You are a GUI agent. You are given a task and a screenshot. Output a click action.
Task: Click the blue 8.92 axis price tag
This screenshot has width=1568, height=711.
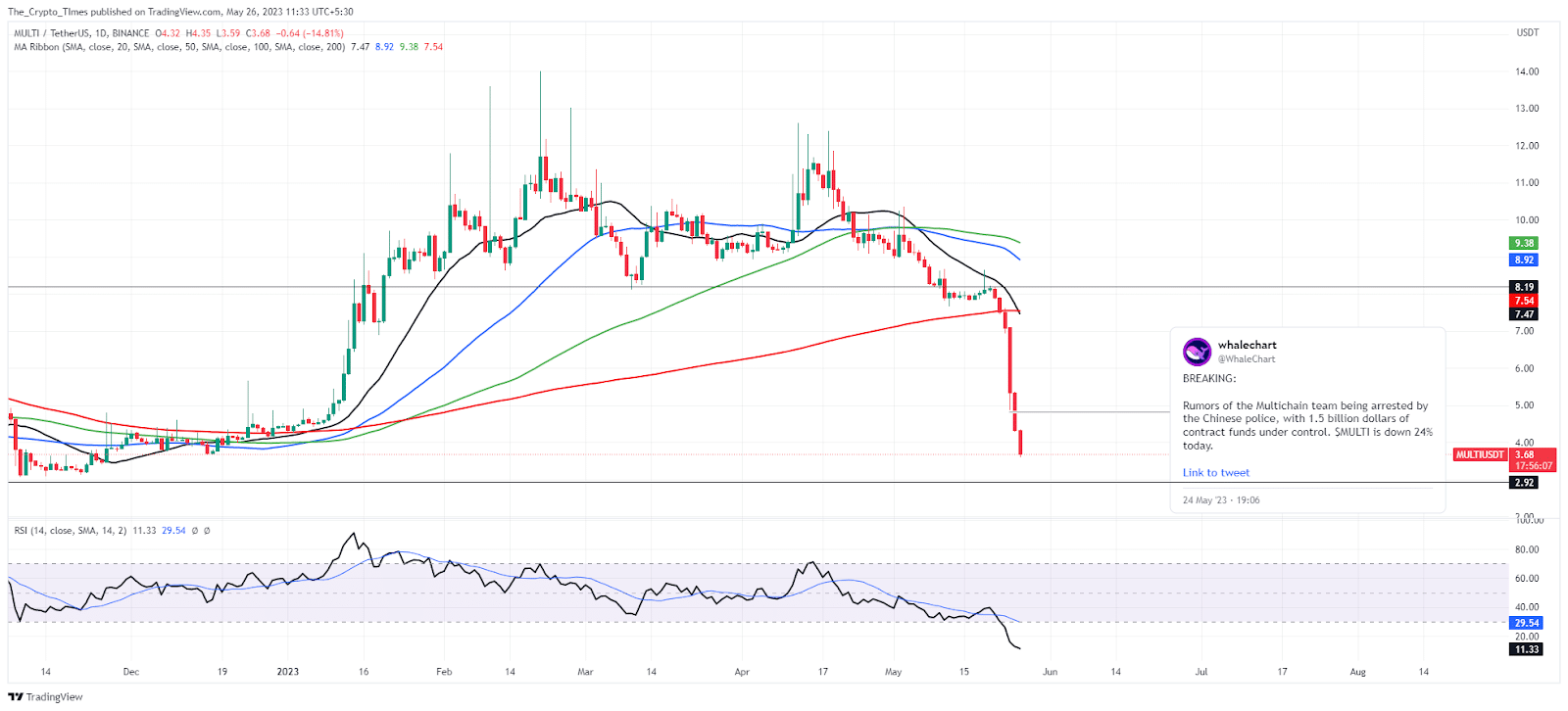[1525, 261]
